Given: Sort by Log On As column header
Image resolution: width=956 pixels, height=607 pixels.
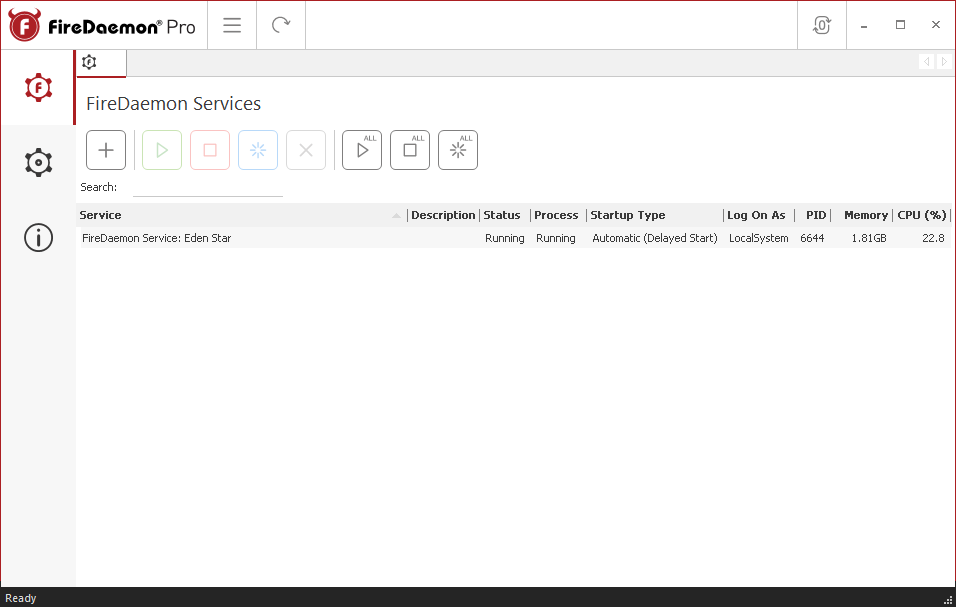Looking at the screenshot, I should (759, 215).
